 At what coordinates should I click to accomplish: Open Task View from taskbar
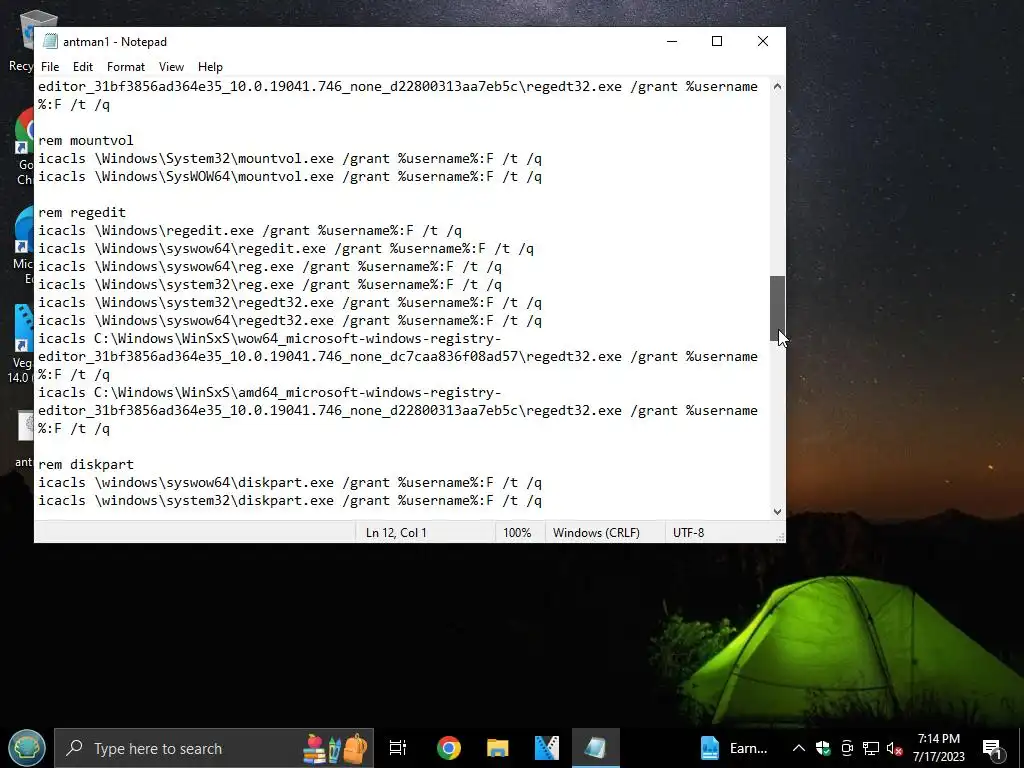tap(397, 748)
